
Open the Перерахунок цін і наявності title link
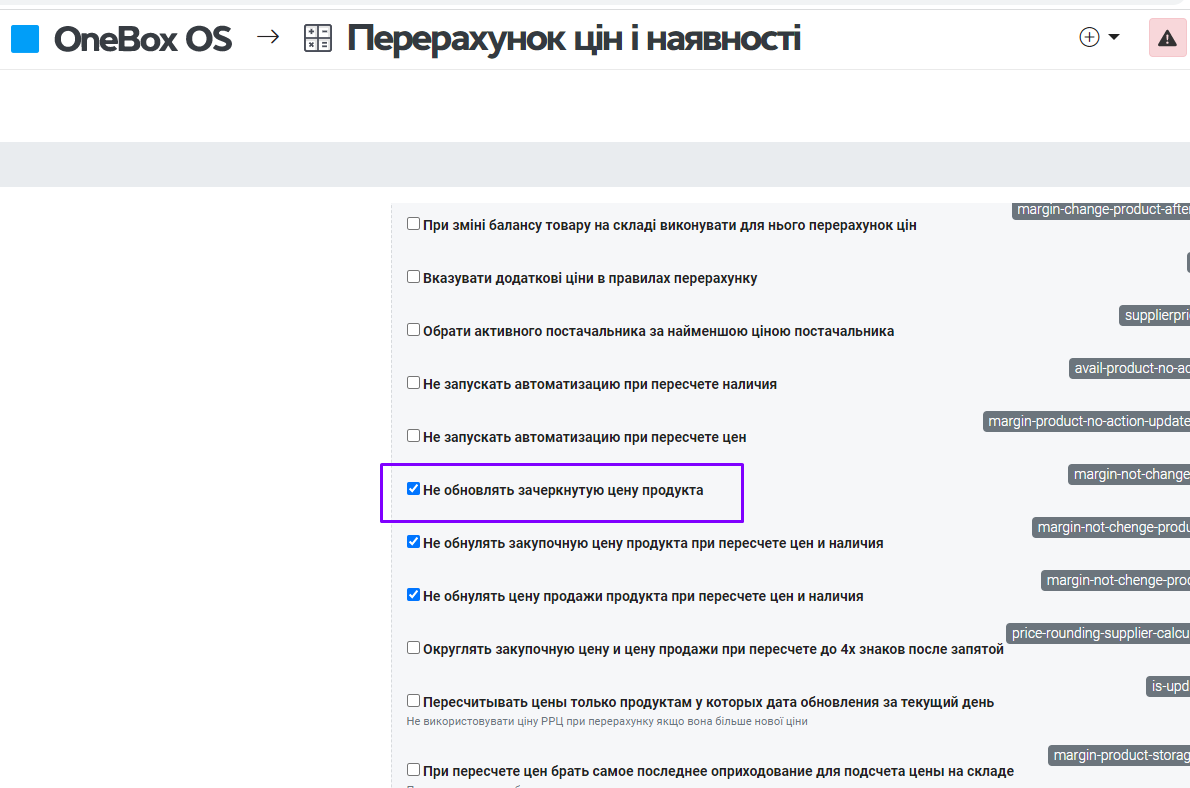573,39
